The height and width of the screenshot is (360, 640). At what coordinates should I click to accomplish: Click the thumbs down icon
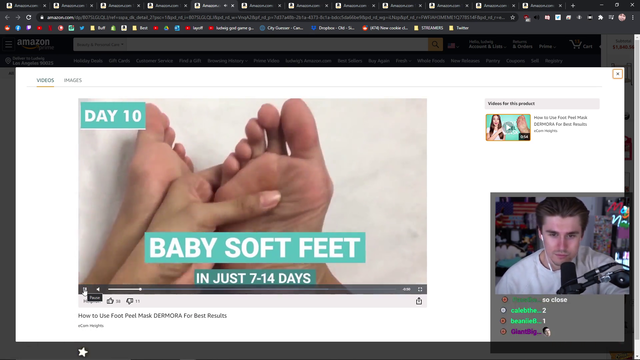(x=129, y=301)
